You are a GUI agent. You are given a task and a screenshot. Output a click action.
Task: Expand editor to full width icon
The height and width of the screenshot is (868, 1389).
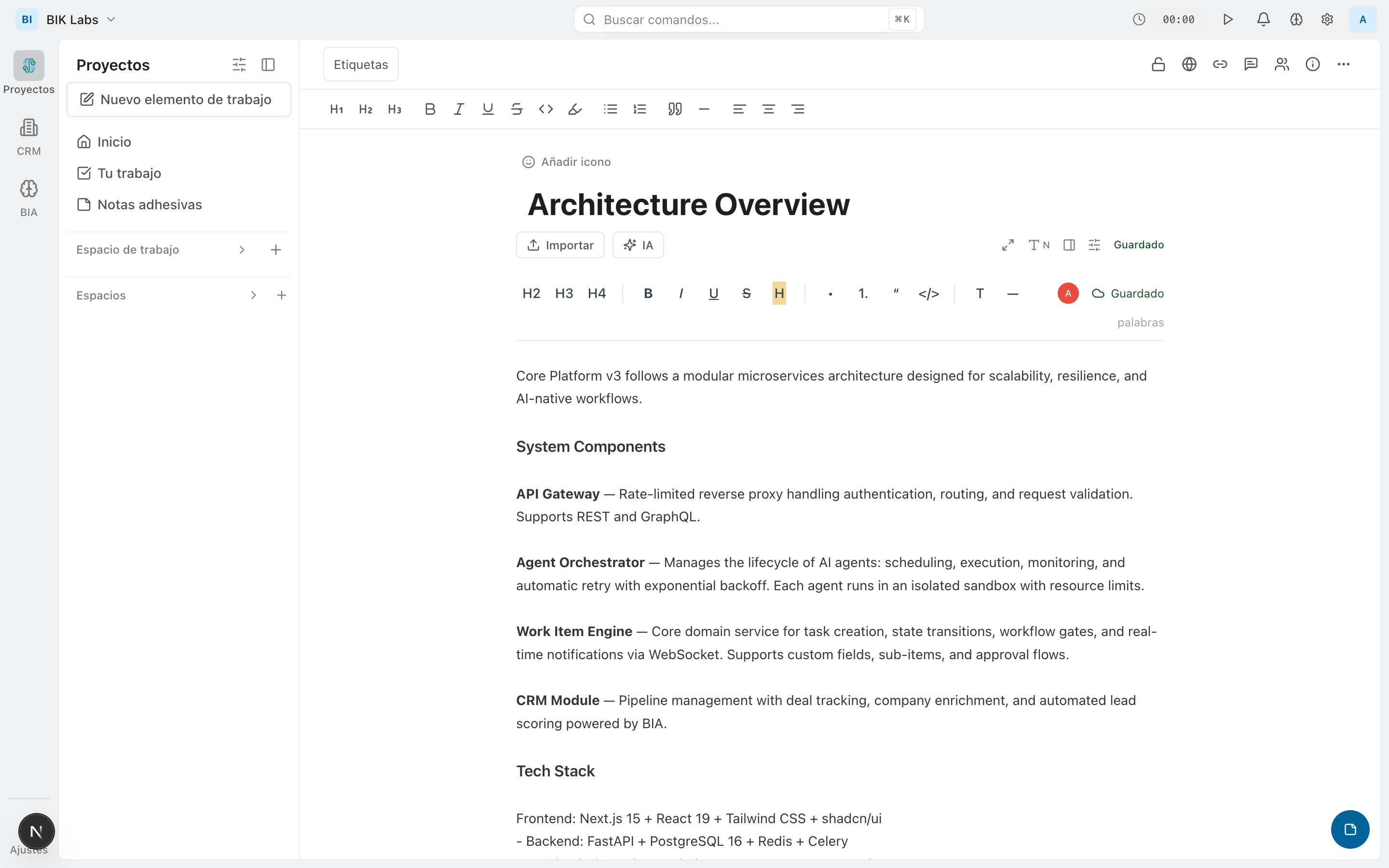[1008, 245]
